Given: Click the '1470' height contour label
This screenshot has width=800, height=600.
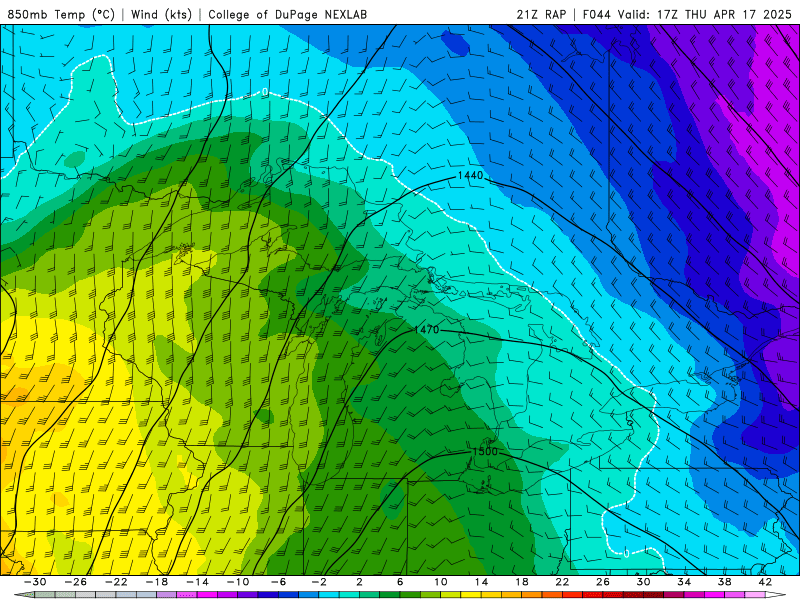Looking at the screenshot, I should [426, 330].
